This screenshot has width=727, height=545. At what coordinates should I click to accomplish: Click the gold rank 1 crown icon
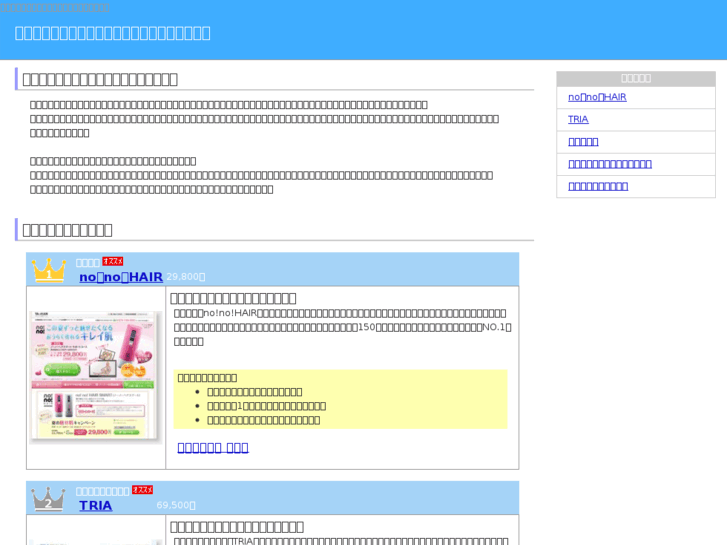click(49, 270)
